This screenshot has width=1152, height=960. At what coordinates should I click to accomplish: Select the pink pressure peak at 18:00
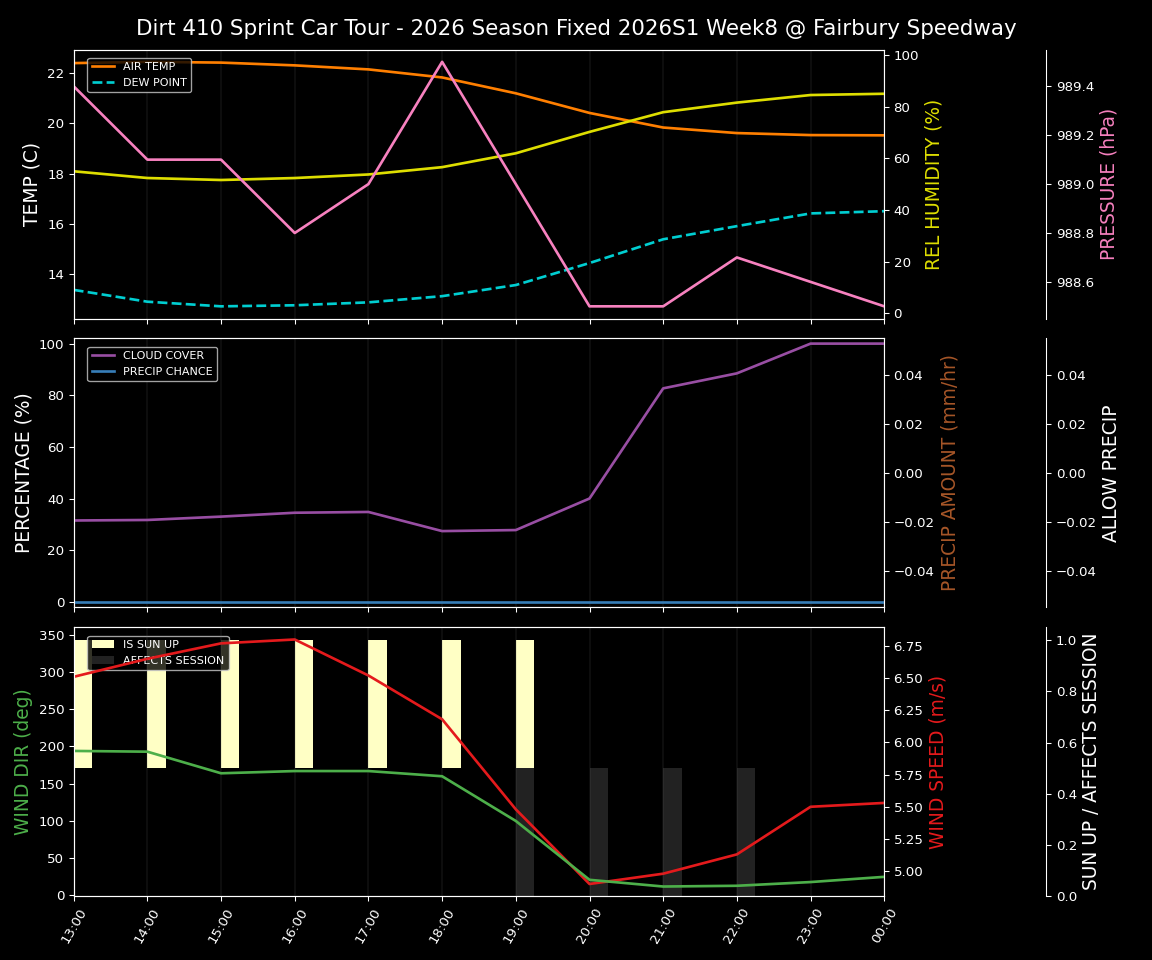click(443, 61)
